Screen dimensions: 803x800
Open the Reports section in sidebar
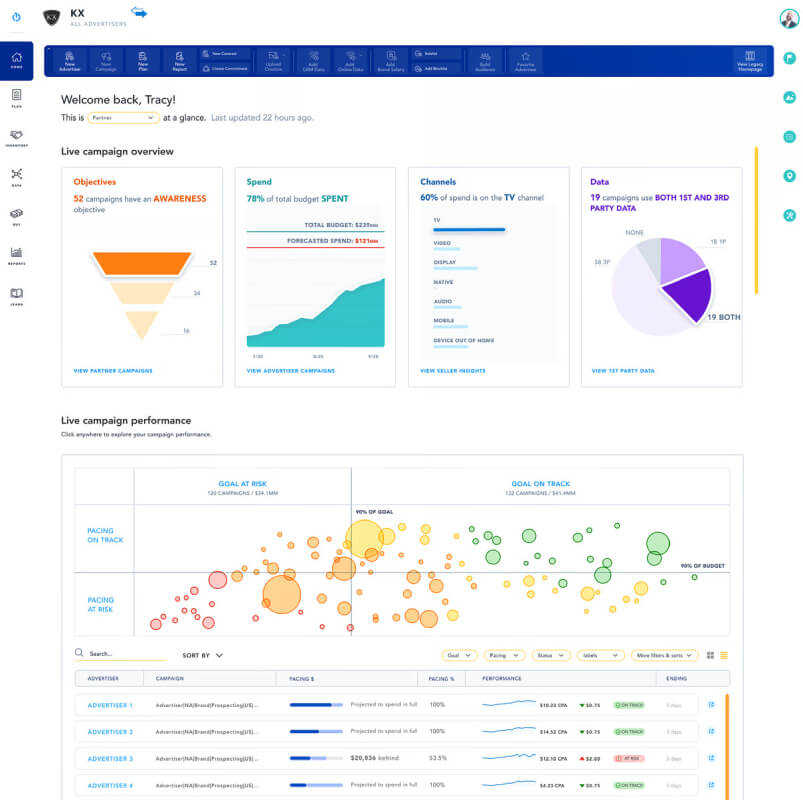pyautogui.click(x=16, y=256)
